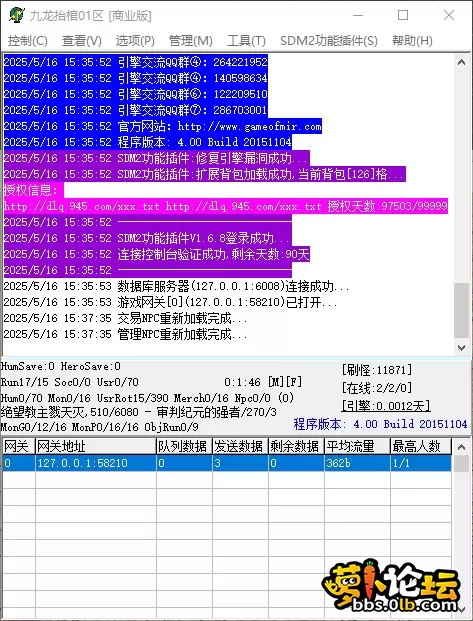Click log line with 授权天数 97503/99999
This screenshot has width=473, height=621.
pos(225,206)
